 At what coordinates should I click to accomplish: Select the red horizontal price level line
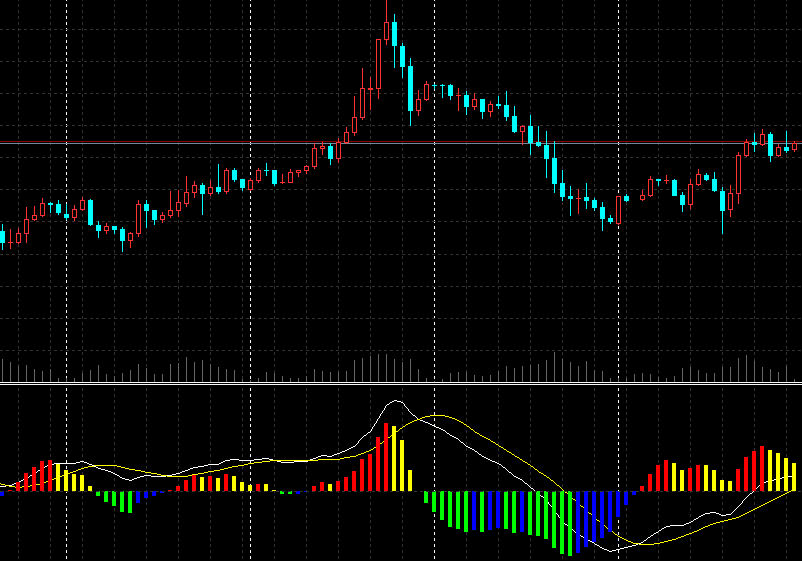coord(401,142)
